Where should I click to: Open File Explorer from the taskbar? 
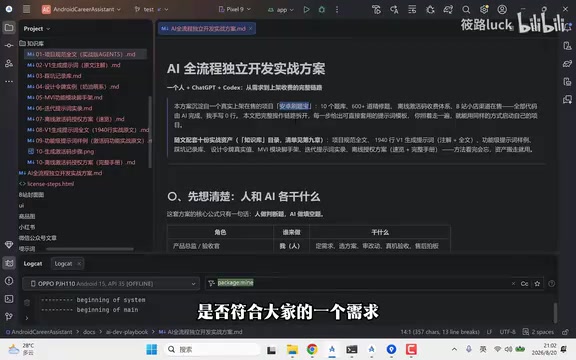(292, 349)
